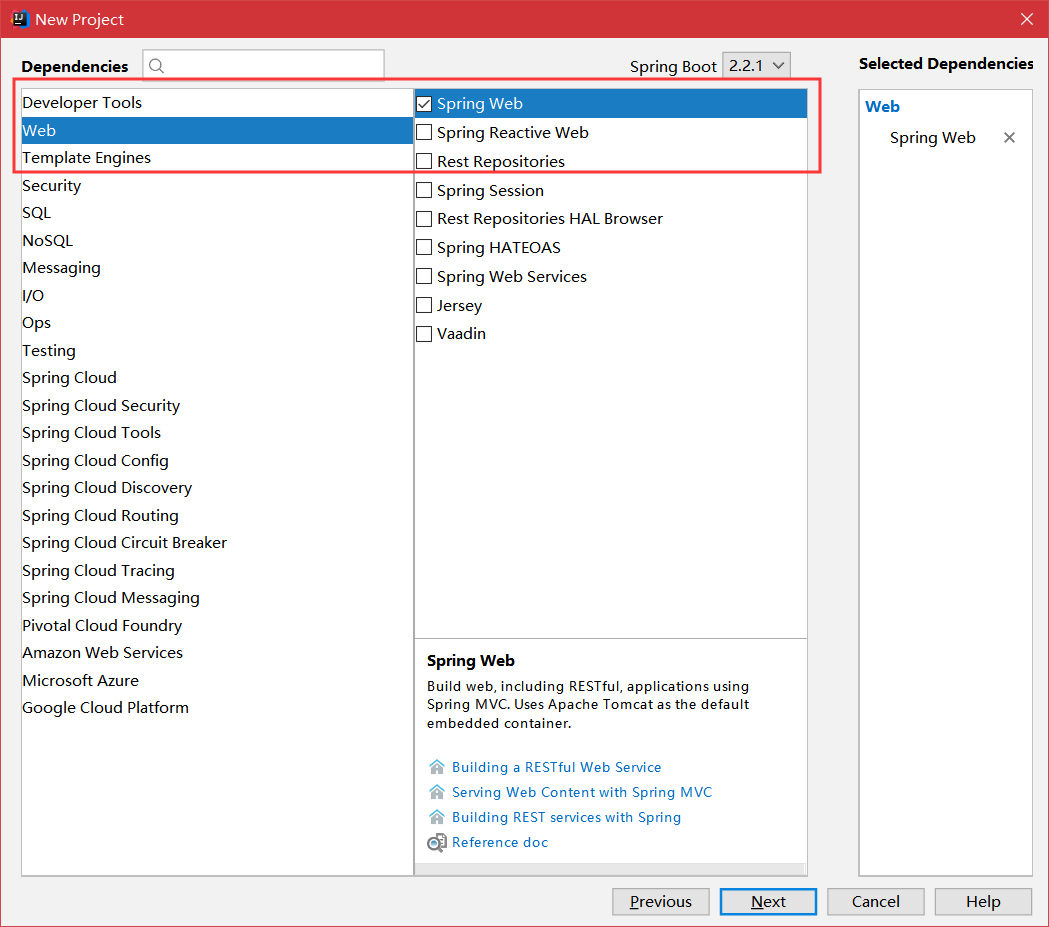Viewport: 1049px width, 927px height.
Task: Close the New Project dialog
Action: click(x=1027, y=19)
